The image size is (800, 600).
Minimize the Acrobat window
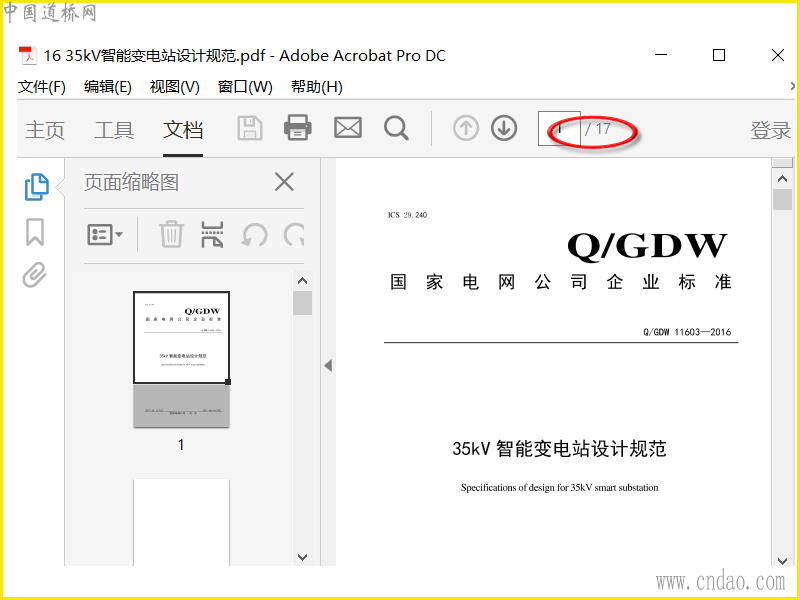[661, 55]
